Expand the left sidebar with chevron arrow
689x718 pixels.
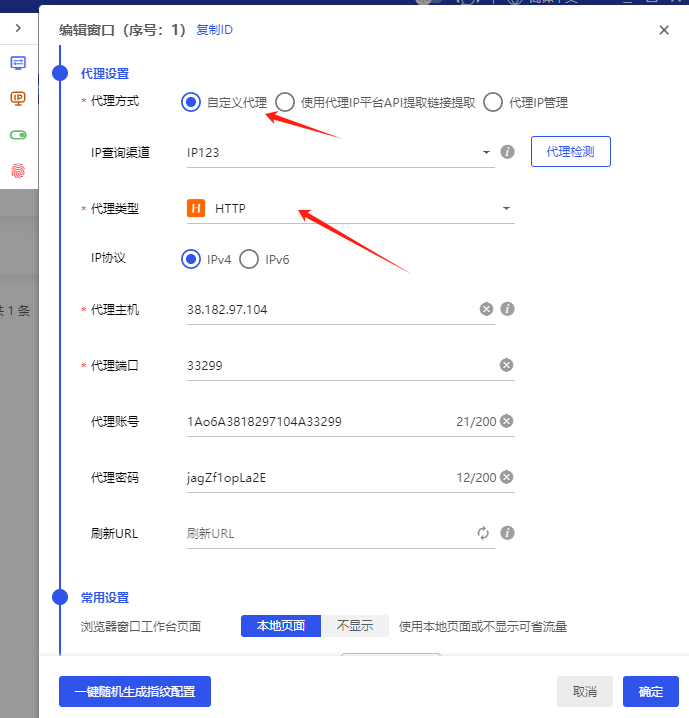pyautogui.click(x=18, y=28)
